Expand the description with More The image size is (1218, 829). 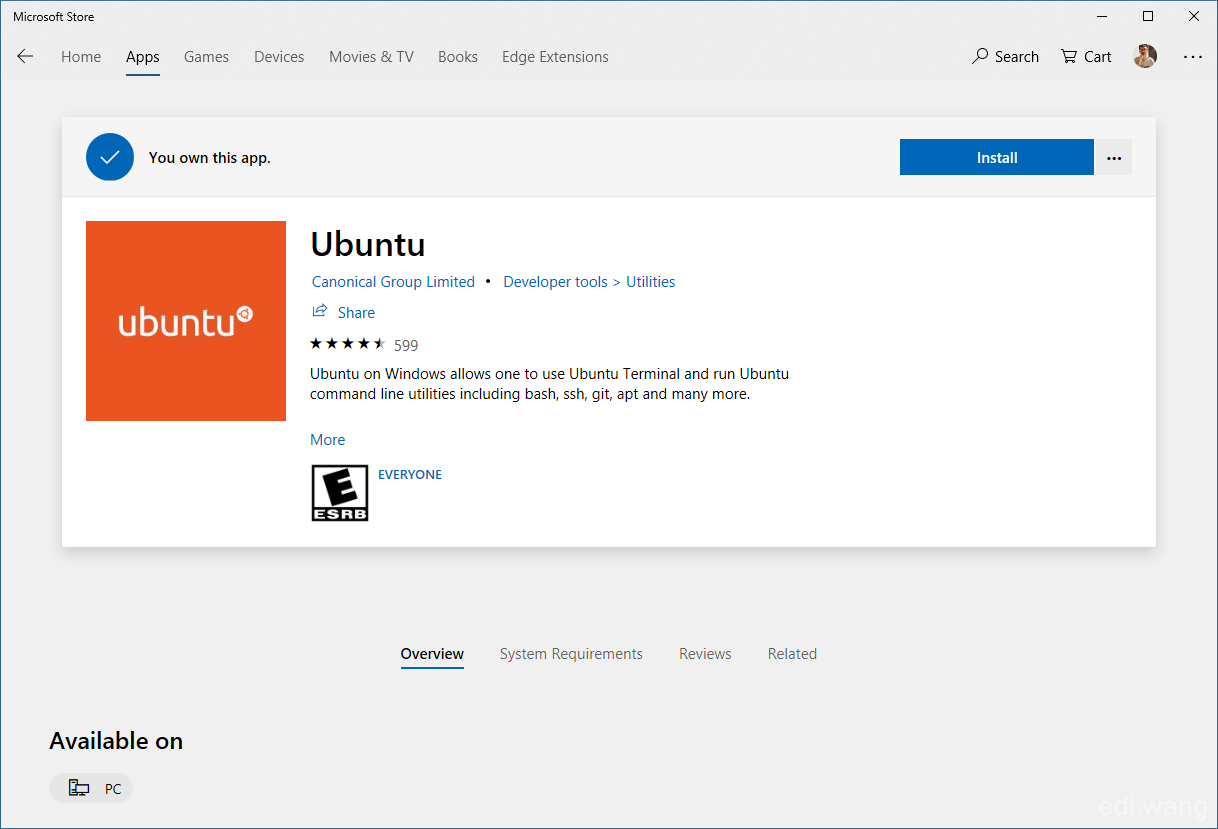click(327, 440)
